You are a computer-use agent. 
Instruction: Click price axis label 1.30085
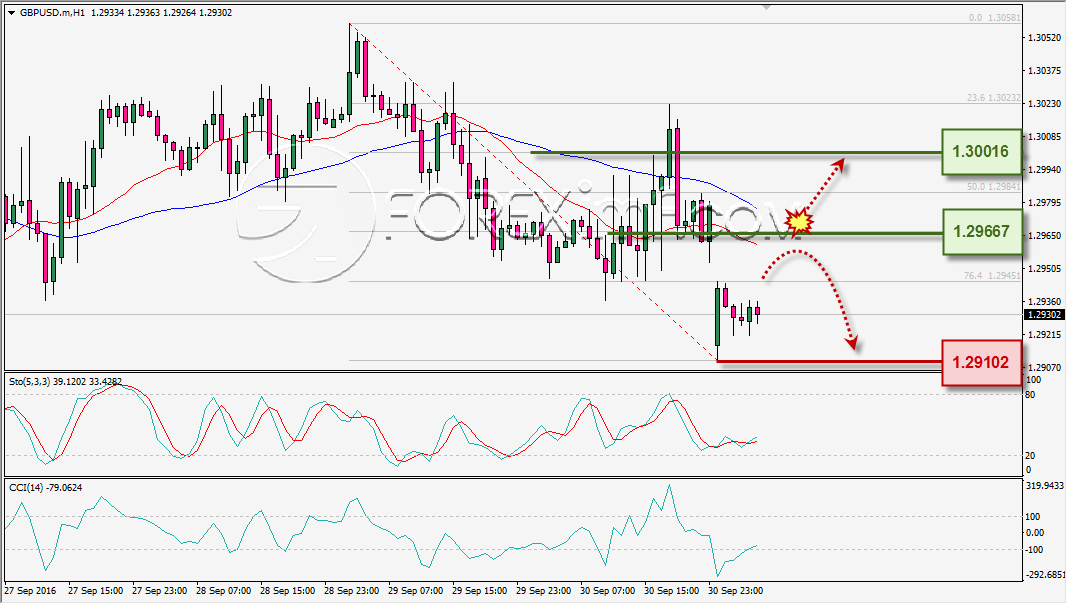(x=1045, y=137)
